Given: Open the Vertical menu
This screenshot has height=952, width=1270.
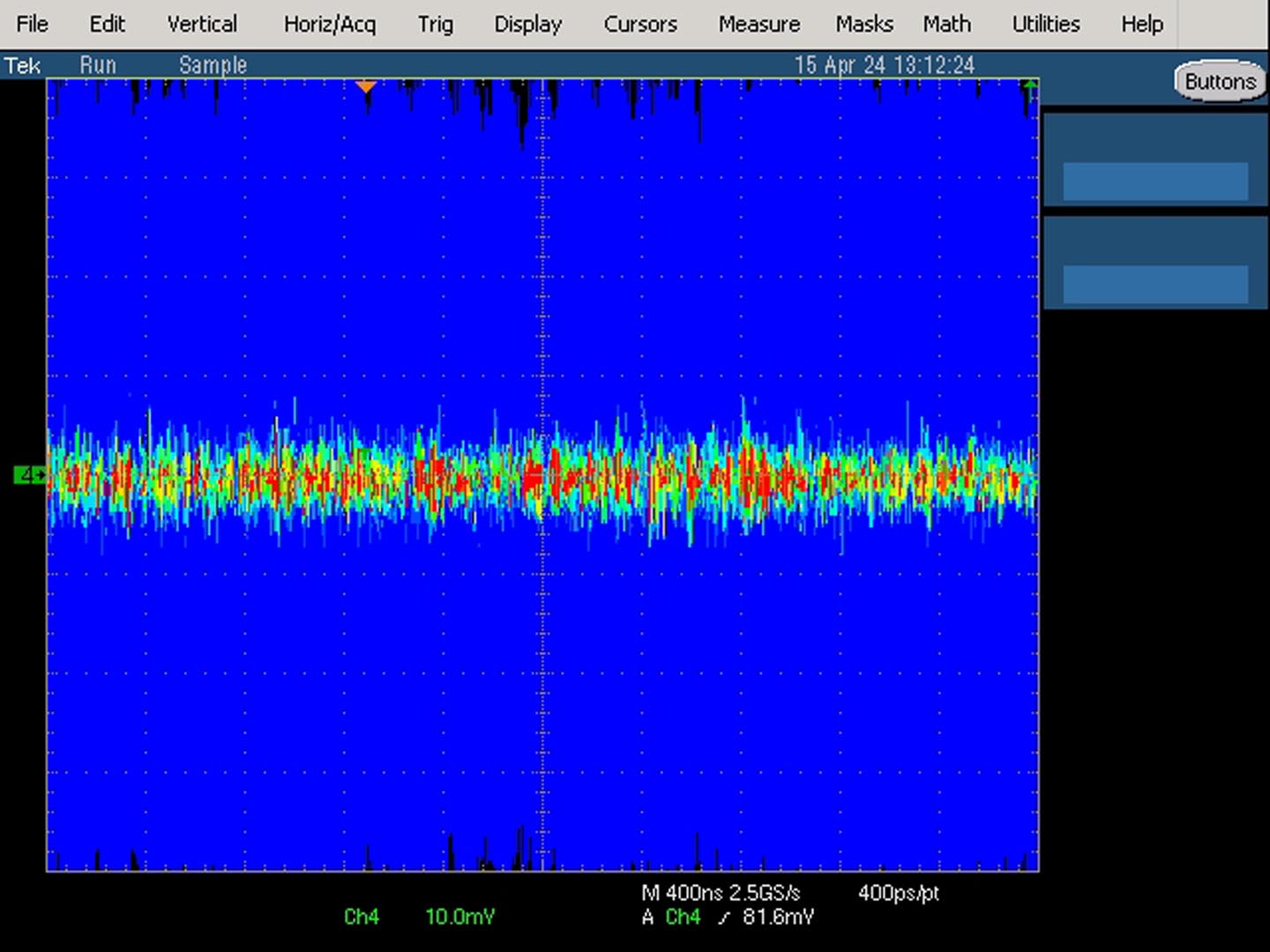Looking at the screenshot, I should [x=202, y=24].
